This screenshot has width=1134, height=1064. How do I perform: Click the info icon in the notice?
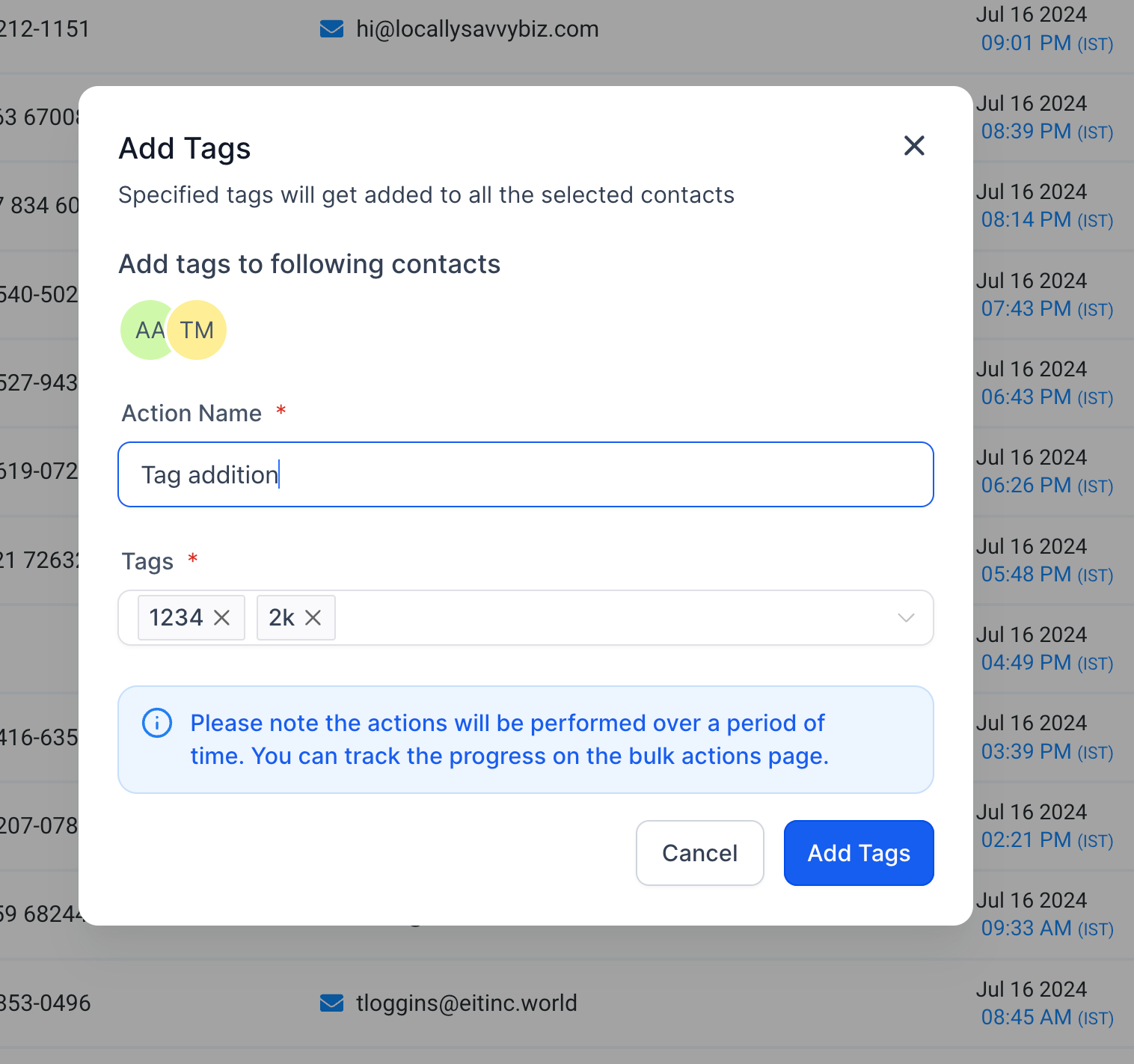point(157,723)
